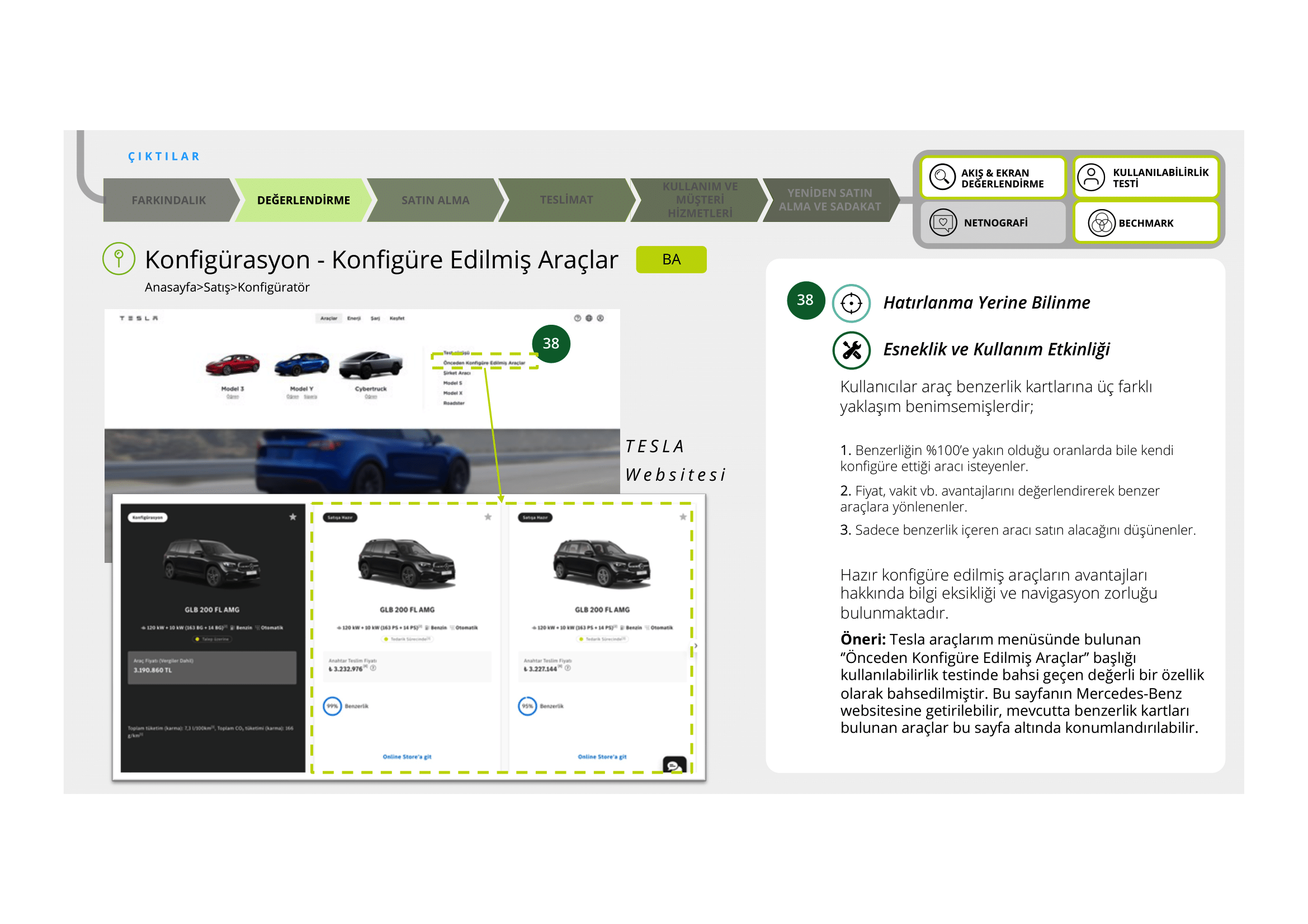The width and height of the screenshot is (1308, 924).
Task: Select the SATIN ALMA journey stage
Action: coord(435,200)
